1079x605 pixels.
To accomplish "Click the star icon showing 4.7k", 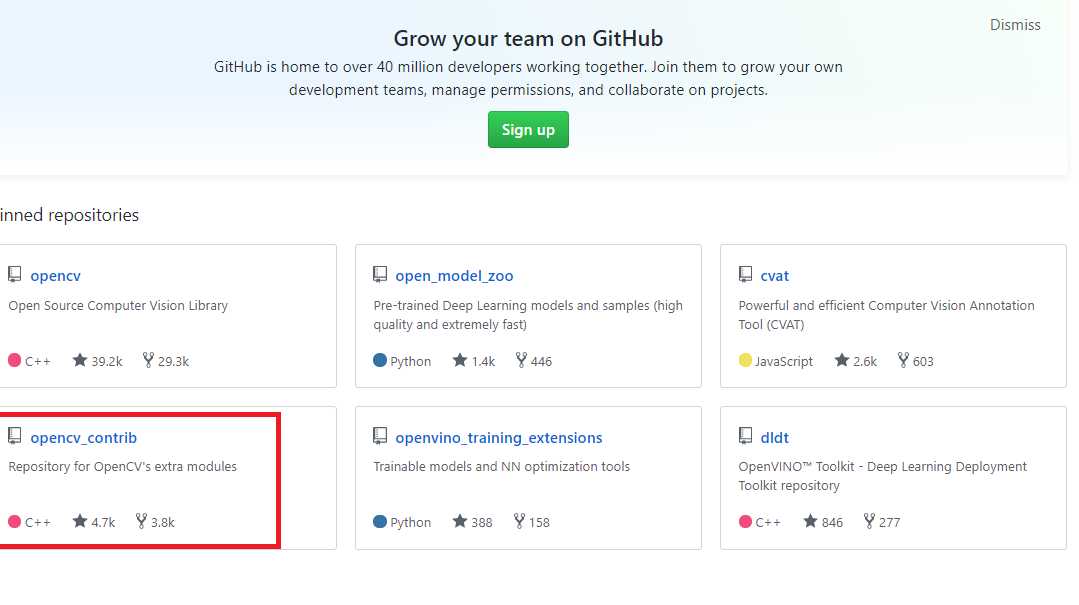I will 80,521.
